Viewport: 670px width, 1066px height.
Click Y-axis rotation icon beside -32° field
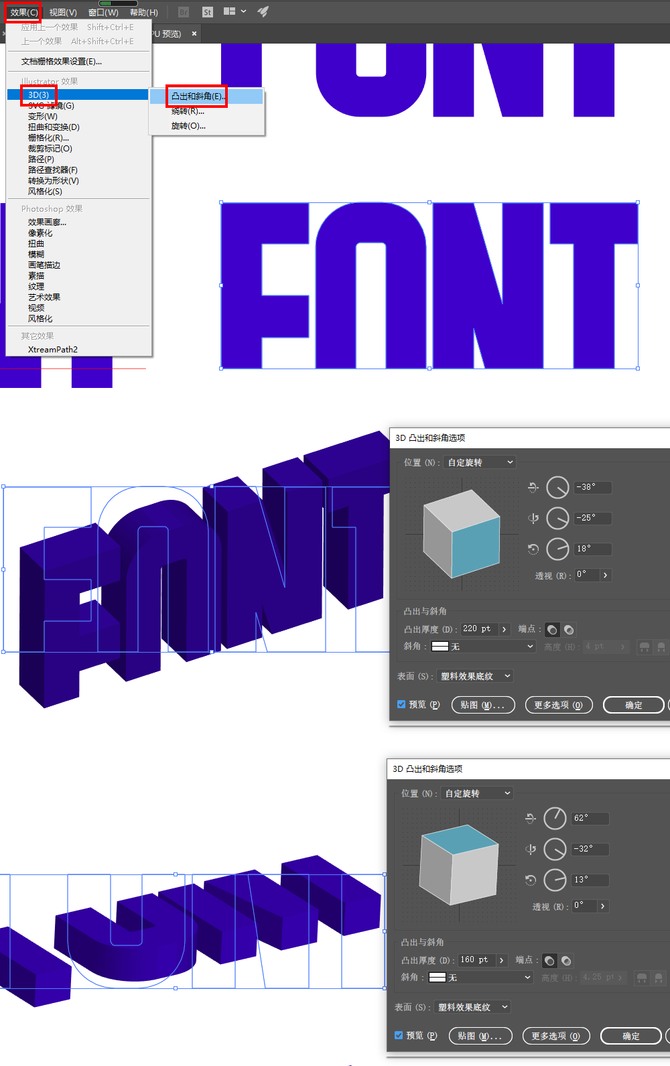tap(531, 848)
